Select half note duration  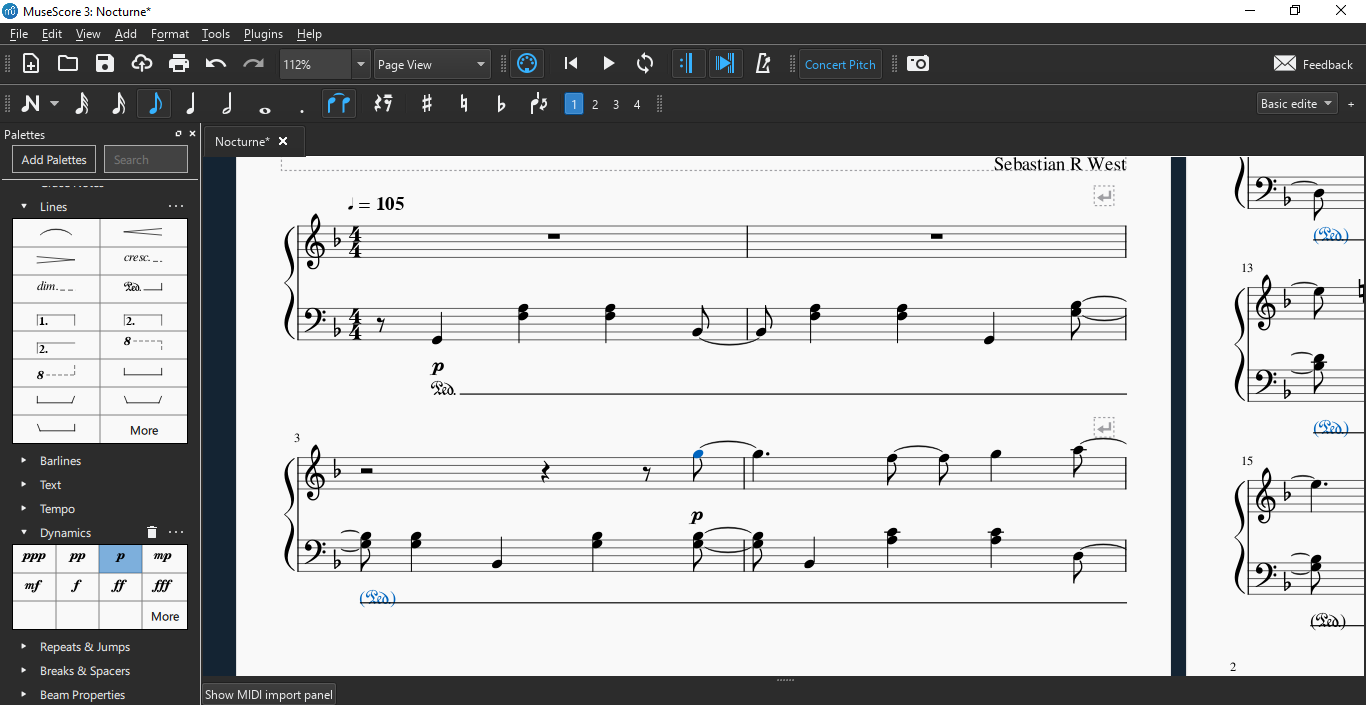(x=228, y=103)
